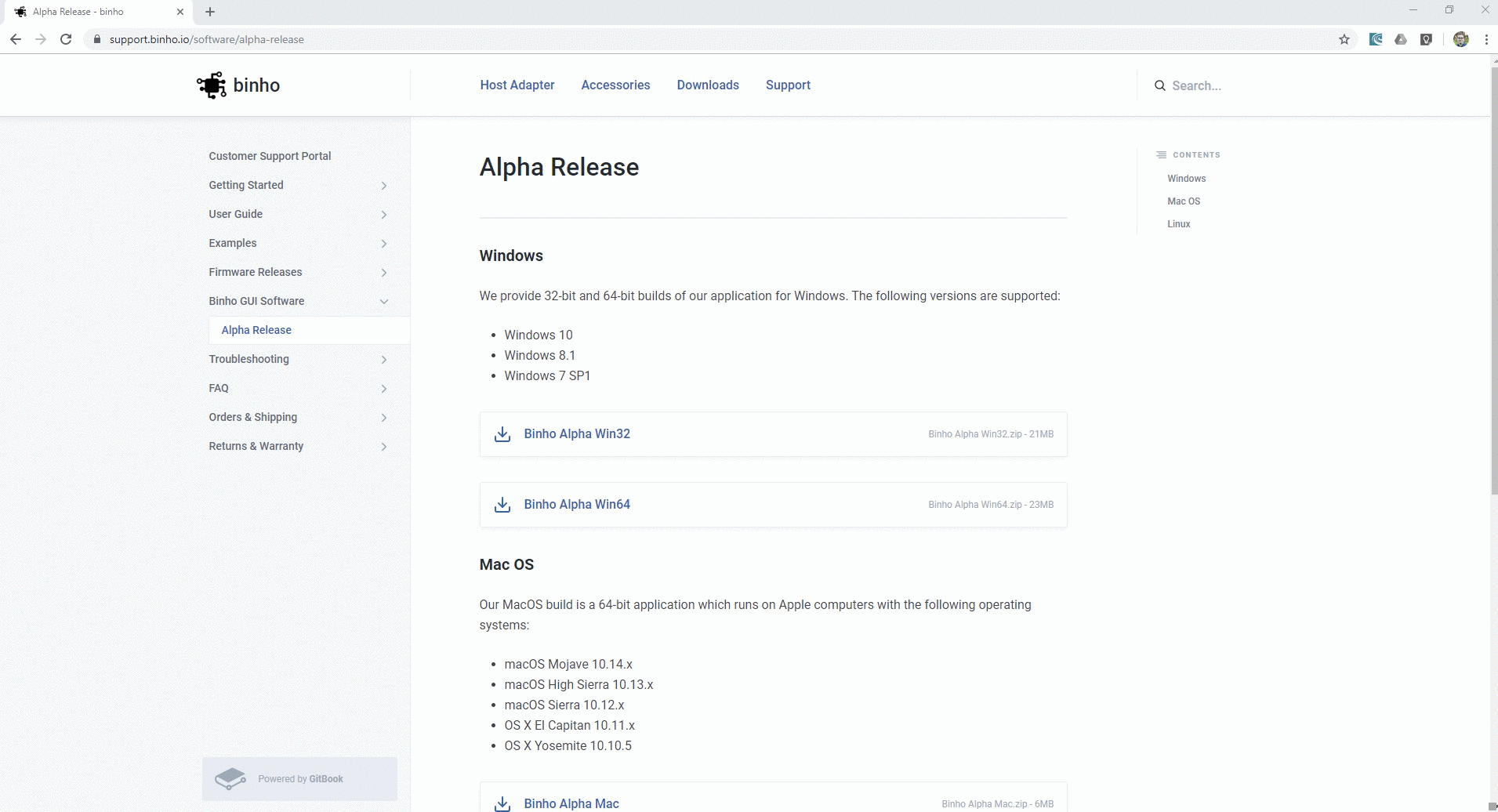
Task: Click the download icon beside Binho Alpha Win64
Action: [502, 505]
